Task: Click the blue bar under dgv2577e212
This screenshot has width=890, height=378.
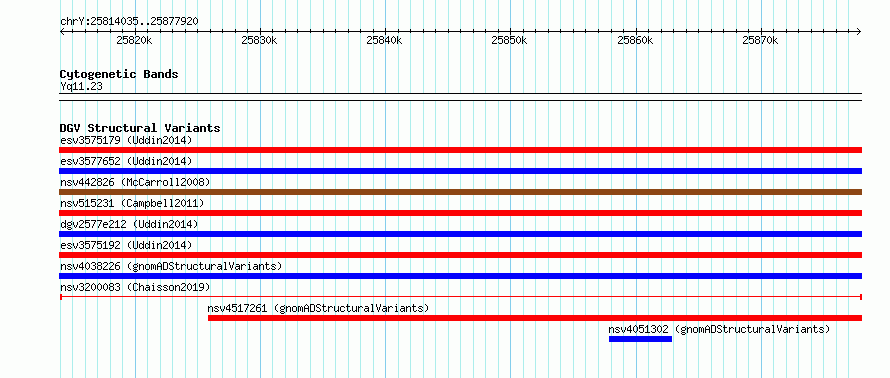Action: pos(461,234)
